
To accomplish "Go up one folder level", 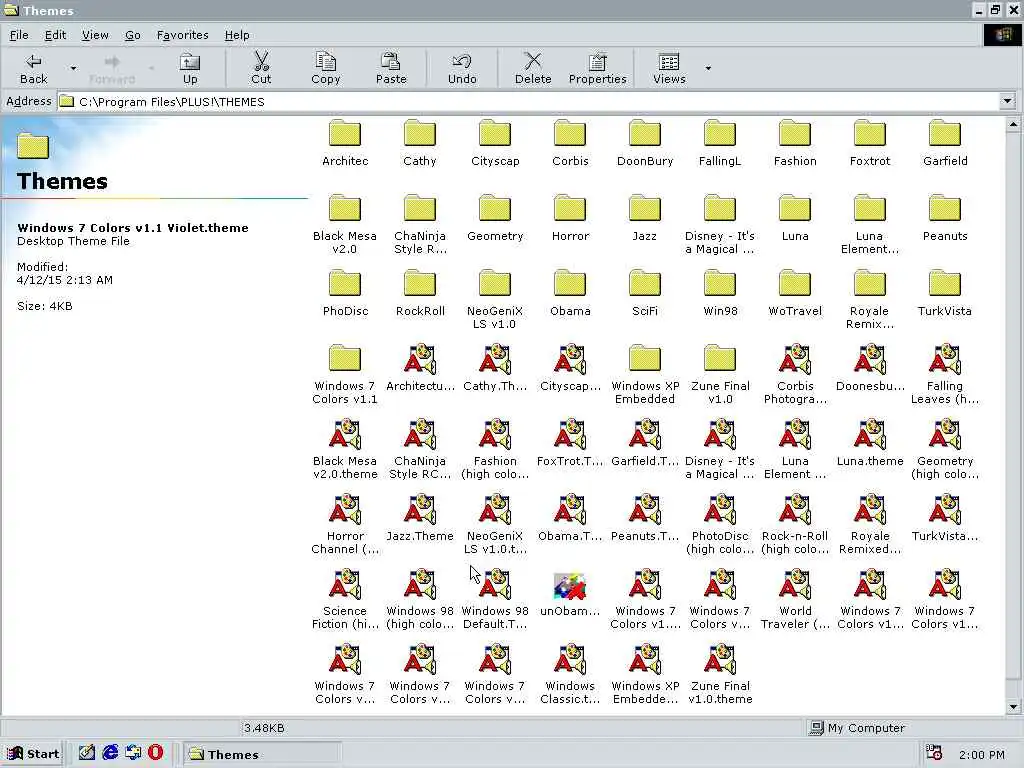I will click(190, 69).
